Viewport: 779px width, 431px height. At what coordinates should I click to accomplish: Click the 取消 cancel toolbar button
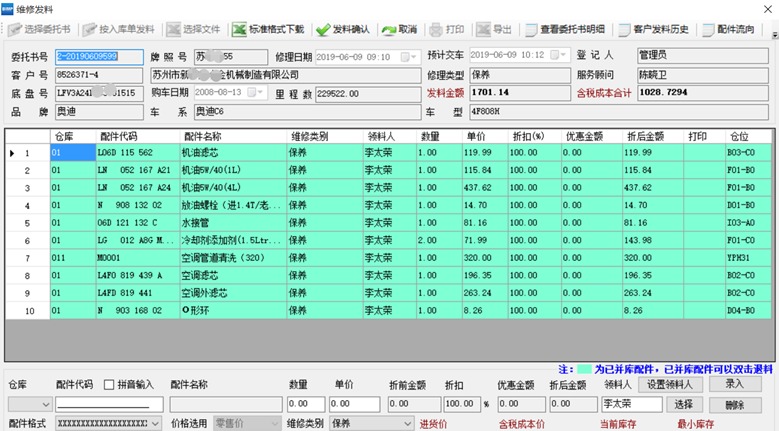click(401, 29)
